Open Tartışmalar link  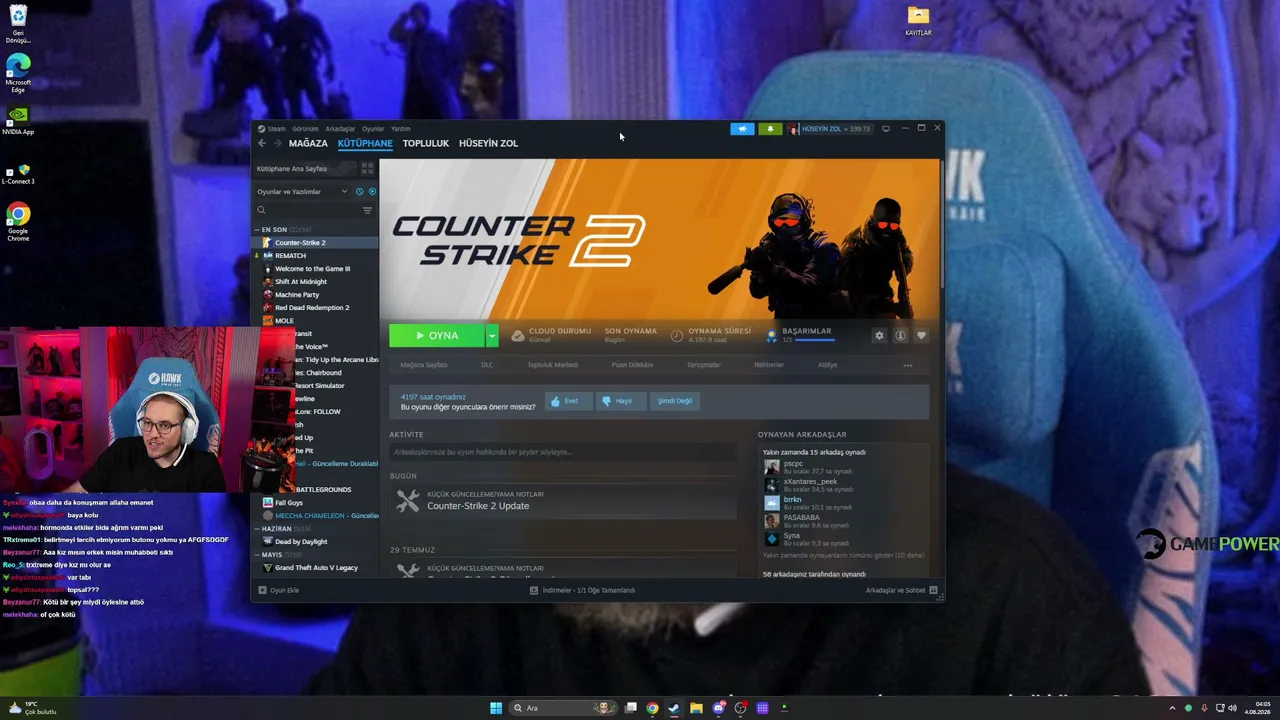[703, 365]
